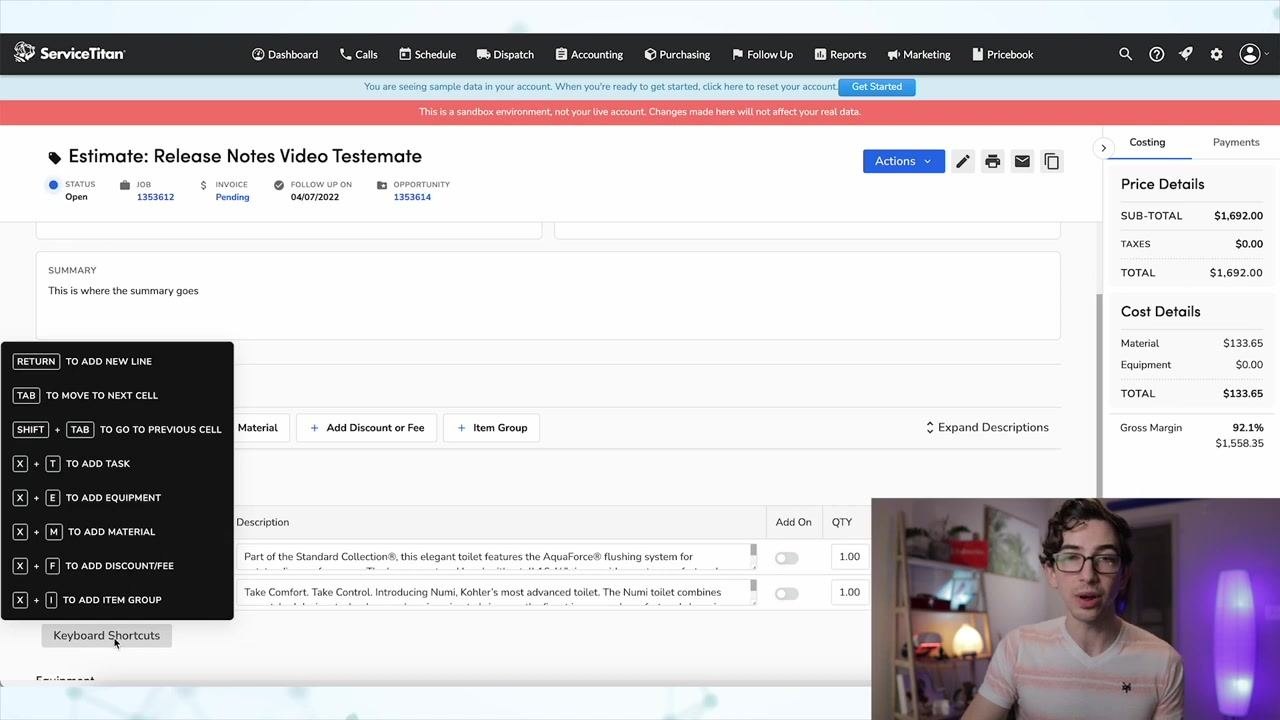Click Add Discount or Fee button

[x=367, y=428]
